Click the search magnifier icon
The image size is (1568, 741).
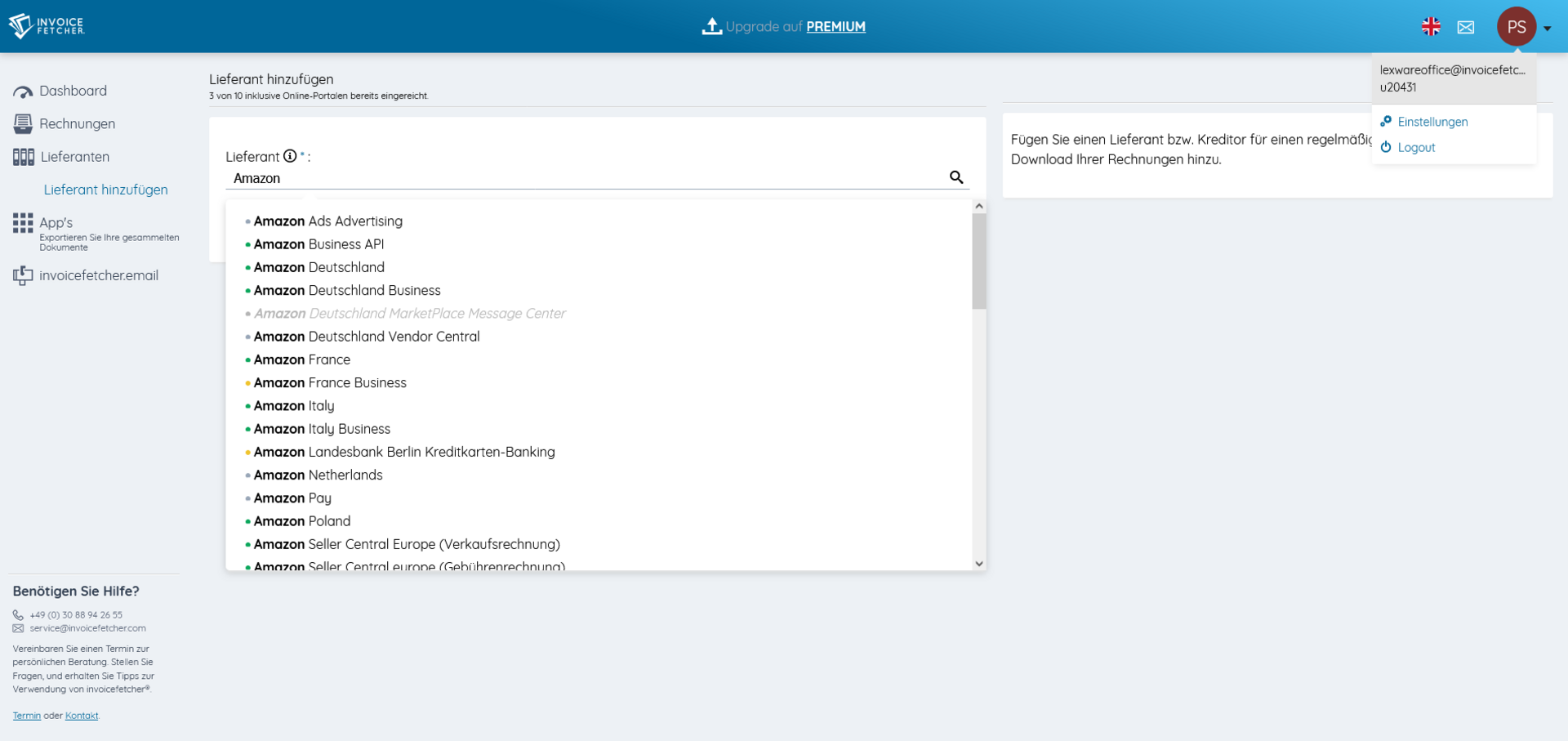956,177
